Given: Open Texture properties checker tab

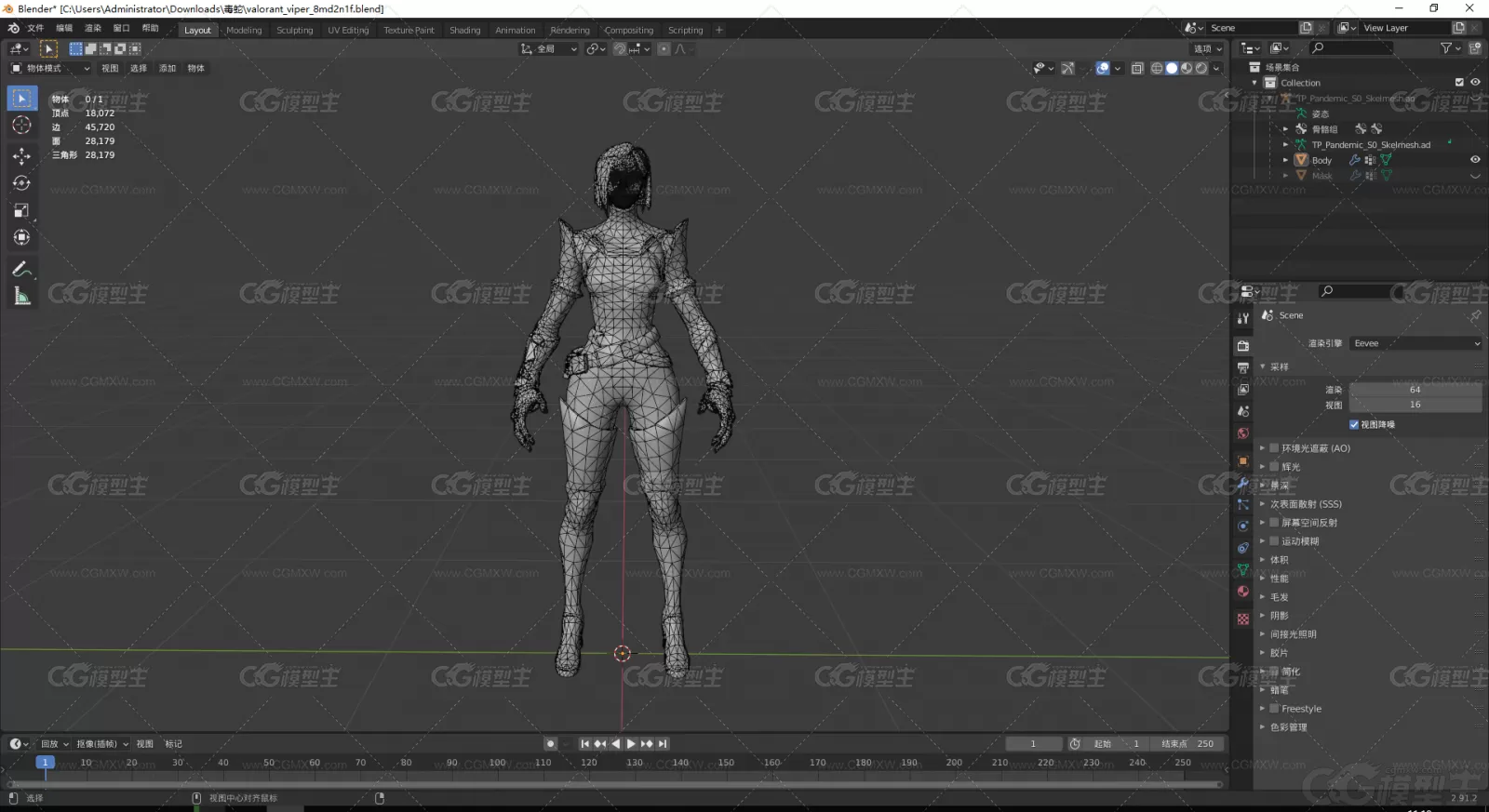Looking at the screenshot, I should (1242, 619).
